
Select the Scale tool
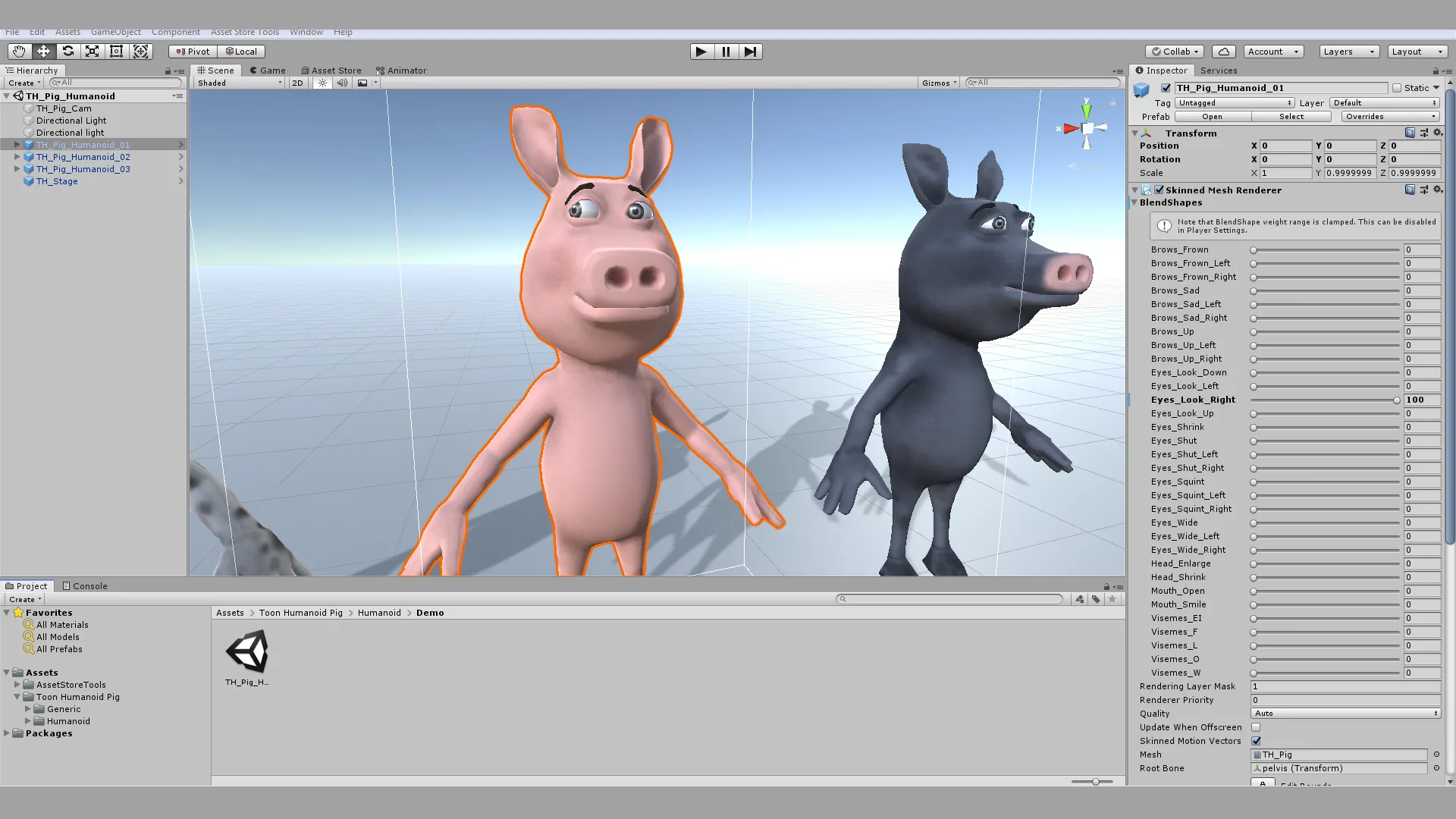coord(92,52)
